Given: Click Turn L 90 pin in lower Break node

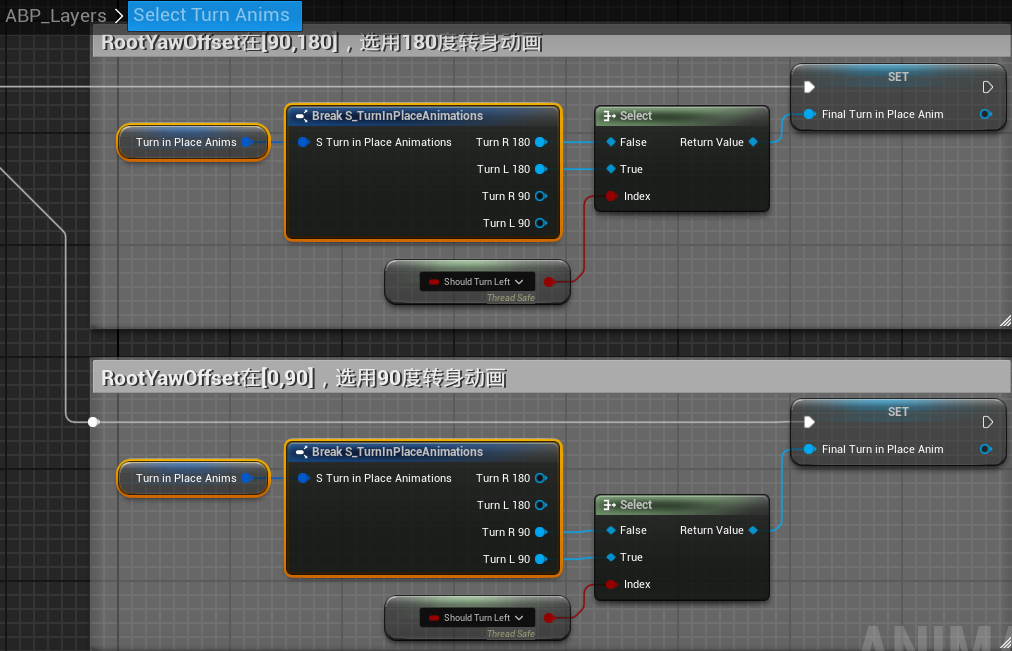Looking at the screenshot, I should (541, 559).
